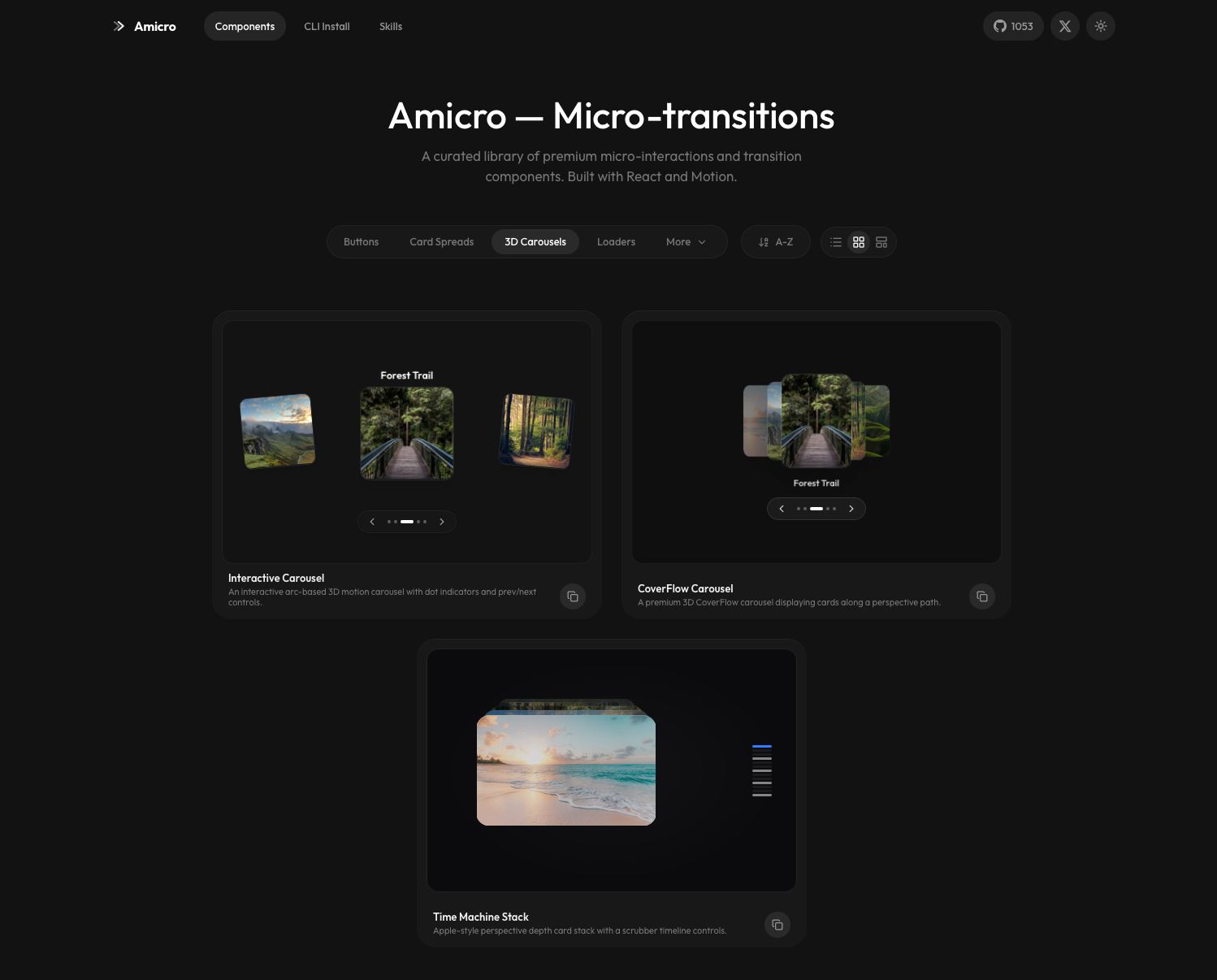Image resolution: width=1217 pixels, height=980 pixels.
Task: Go to previous card in CoverFlow Carousel
Action: pos(782,509)
